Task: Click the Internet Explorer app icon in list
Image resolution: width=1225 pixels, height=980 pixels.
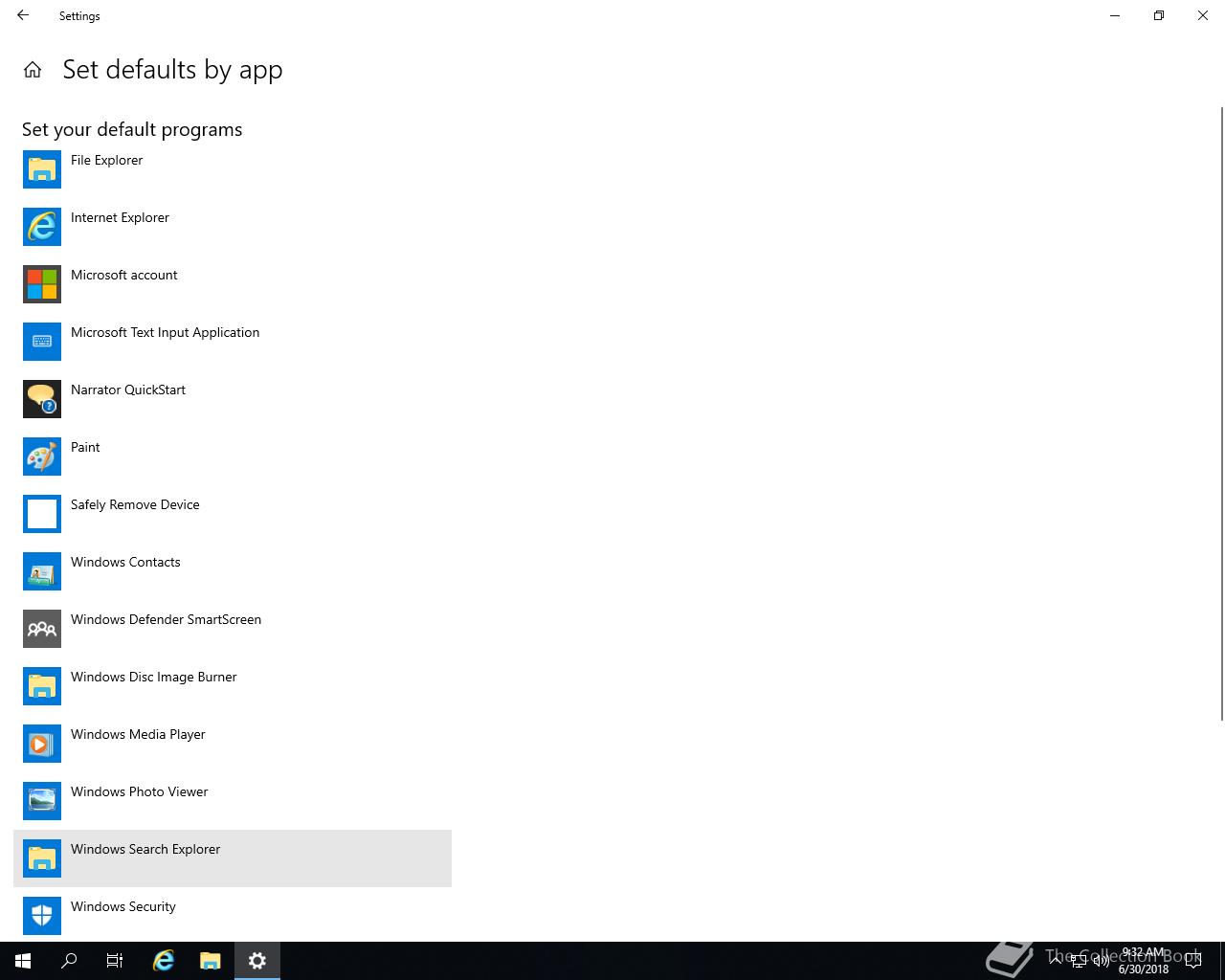Action: [42, 227]
